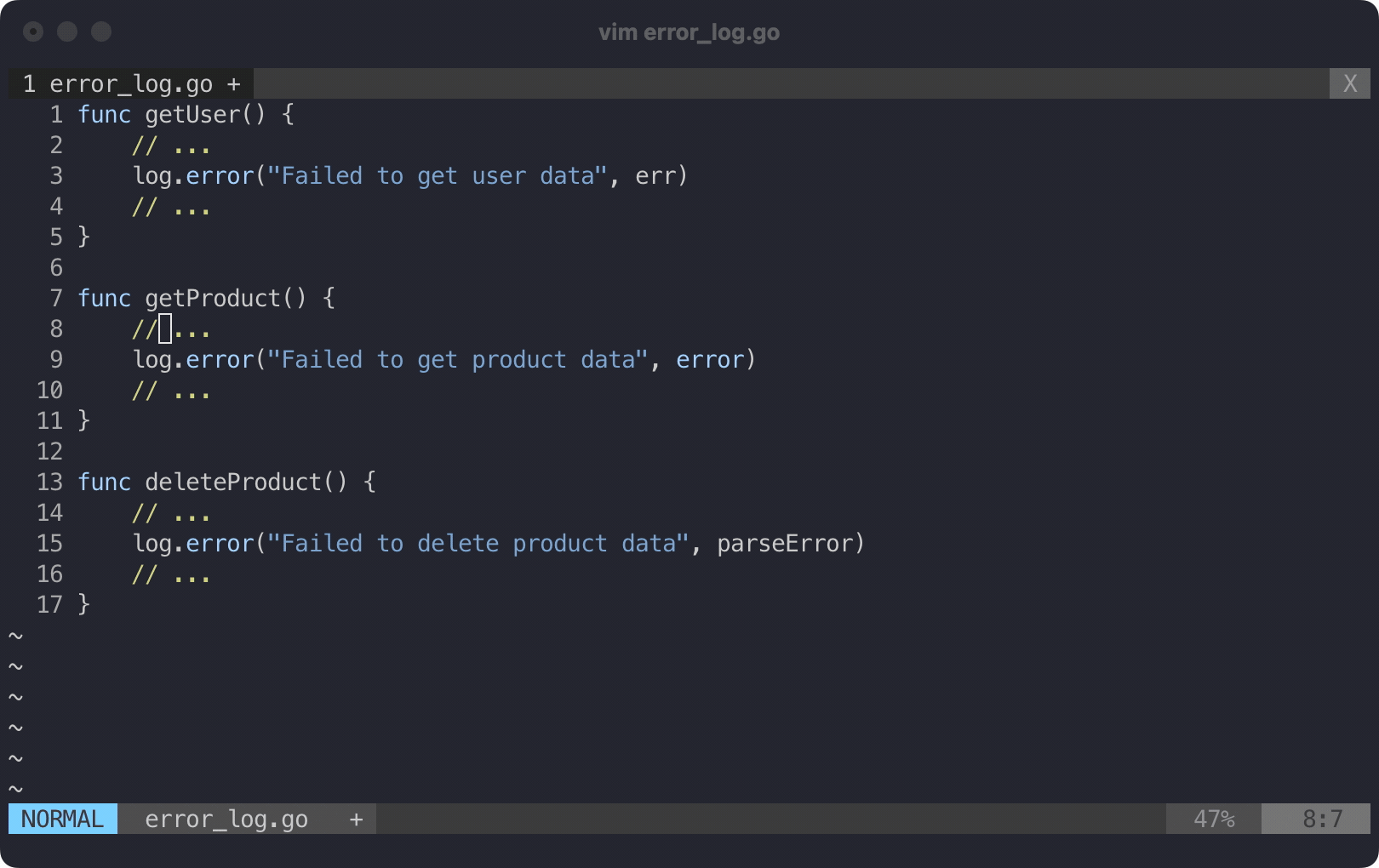
Task: Click the 8:7 cursor position indicator
Action: pos(1322,819)
